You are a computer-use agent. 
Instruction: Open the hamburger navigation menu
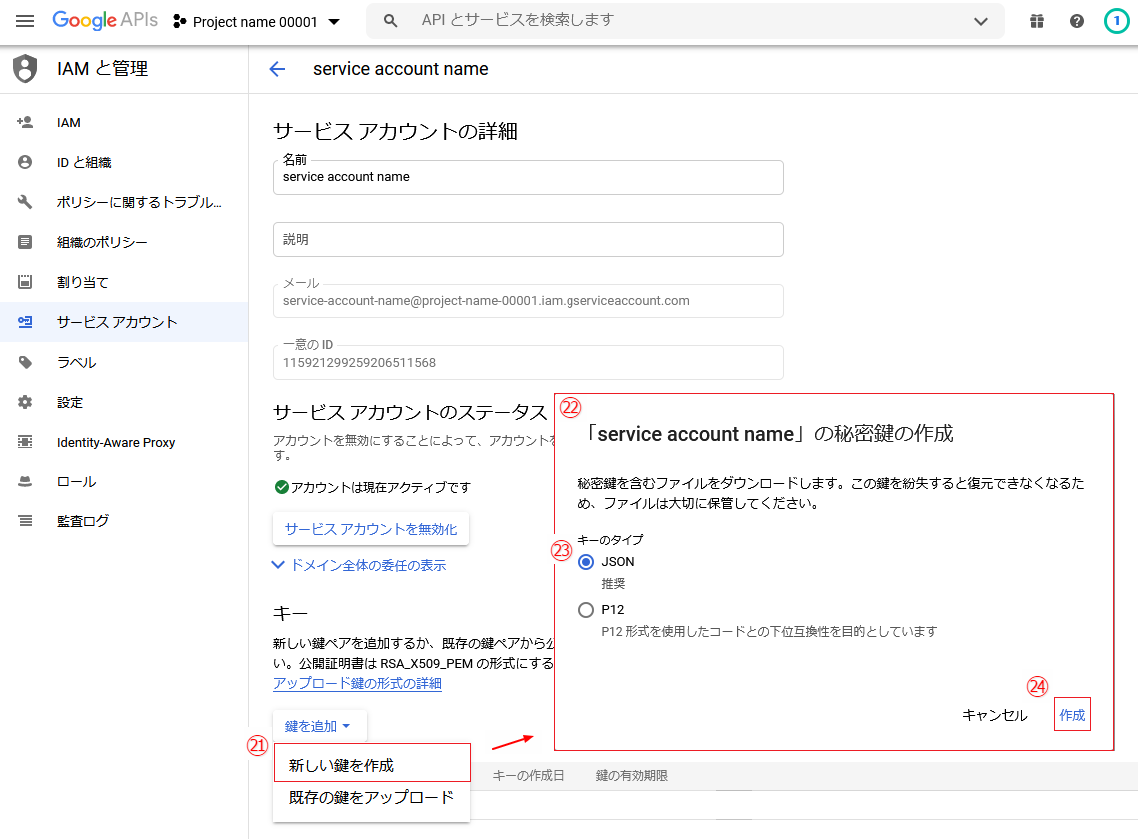[25, 21]
